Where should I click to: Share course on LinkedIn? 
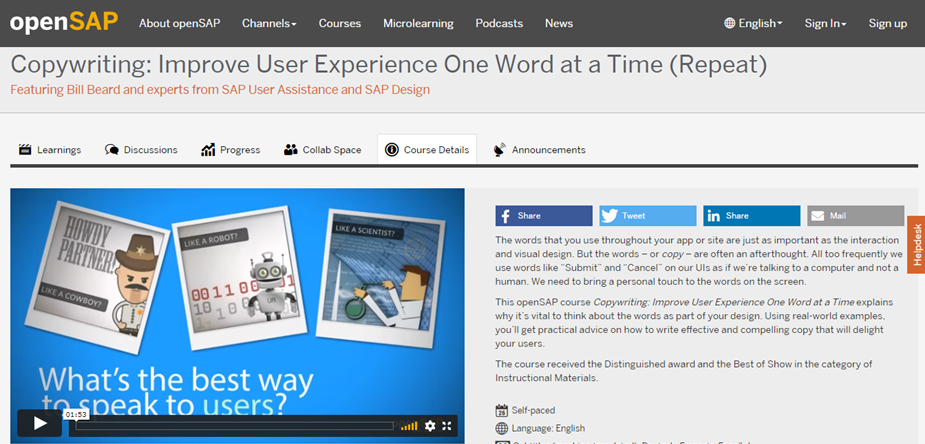(x=751, y=216)
